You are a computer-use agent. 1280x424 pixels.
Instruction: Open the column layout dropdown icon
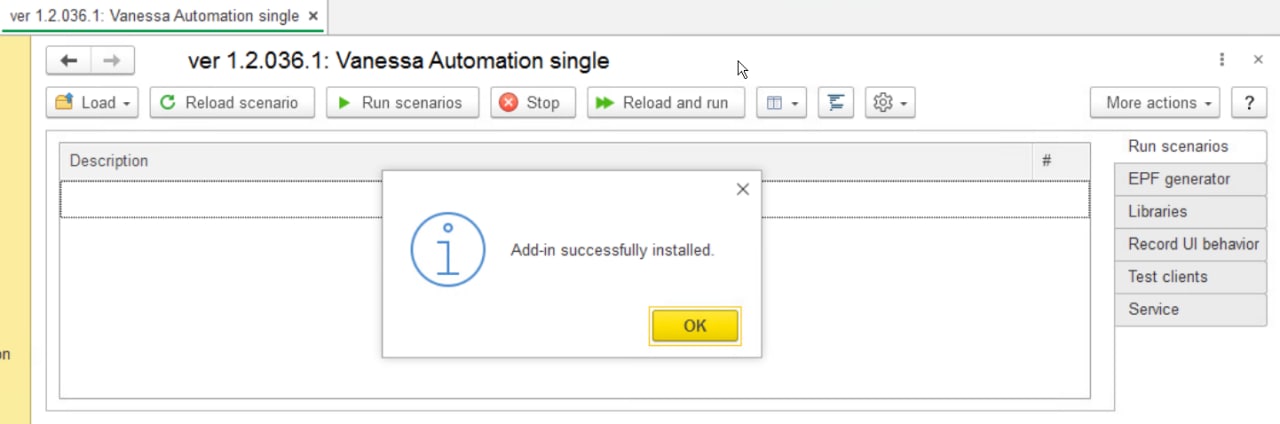tap(781, 103)
